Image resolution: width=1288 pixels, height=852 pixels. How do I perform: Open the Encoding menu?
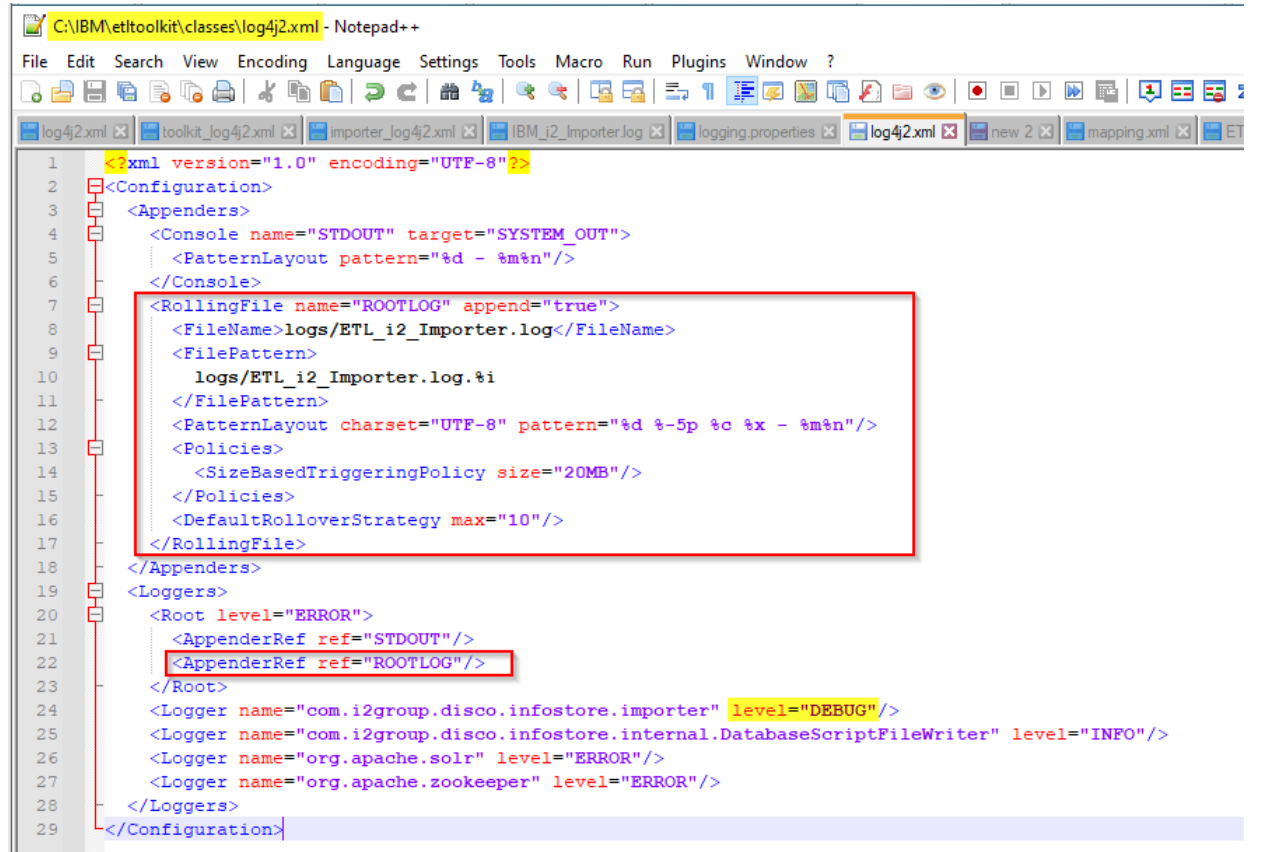click(272, 62)
